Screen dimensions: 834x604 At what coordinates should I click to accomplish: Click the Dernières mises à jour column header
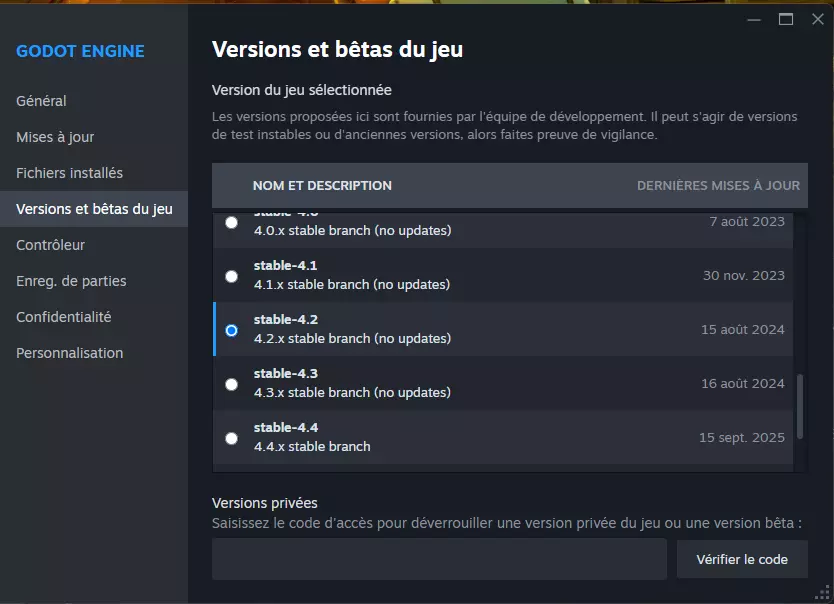pyautogui.click(x=718, y=186)
